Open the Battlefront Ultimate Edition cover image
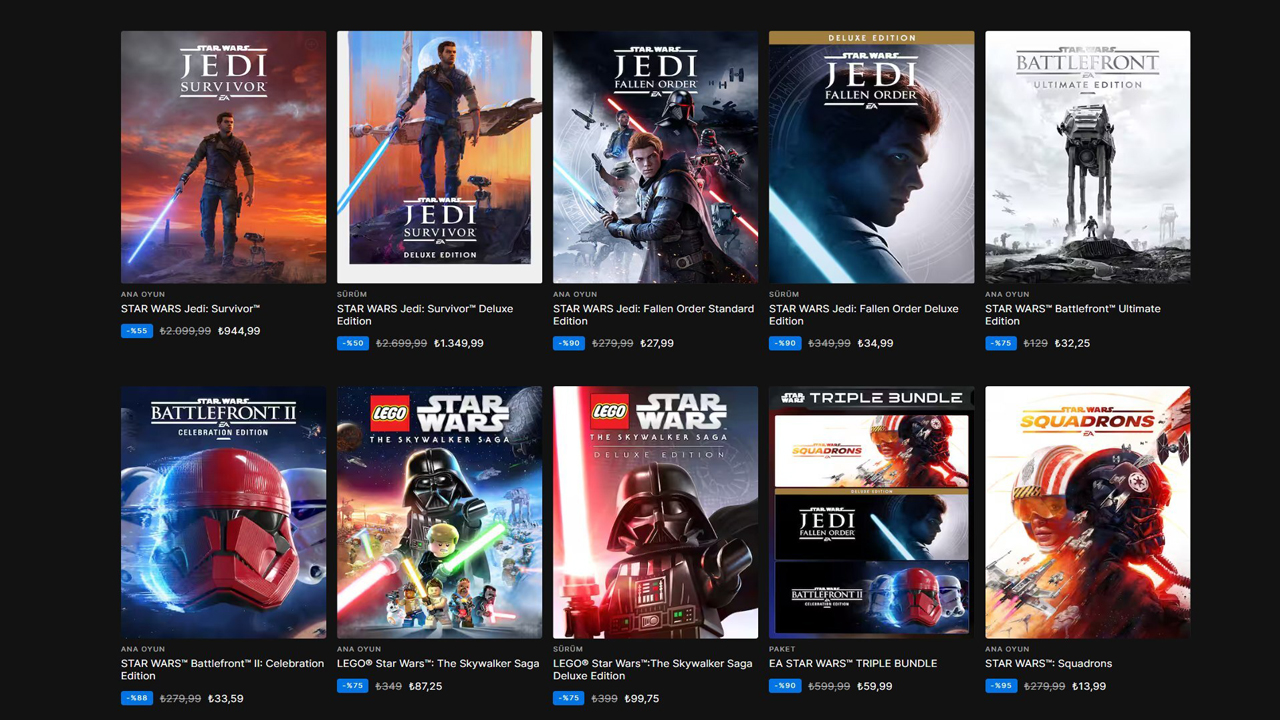This screenshot has width=1280, height=720. point(1087,157)
